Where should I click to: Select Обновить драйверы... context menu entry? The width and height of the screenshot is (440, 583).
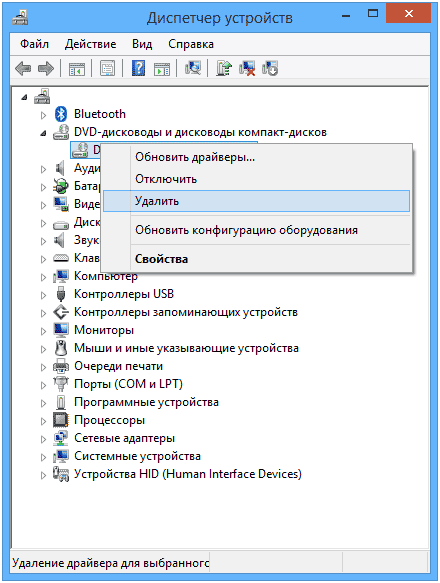(x=256, y=157)
